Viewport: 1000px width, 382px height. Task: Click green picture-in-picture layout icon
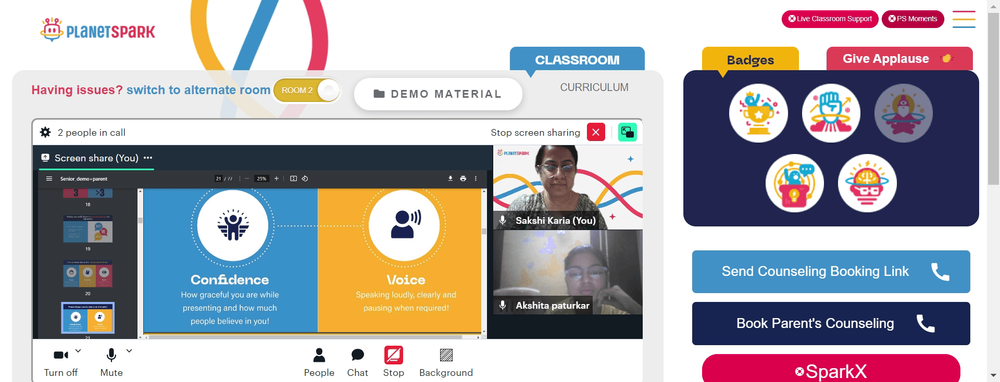coord(628,132)
